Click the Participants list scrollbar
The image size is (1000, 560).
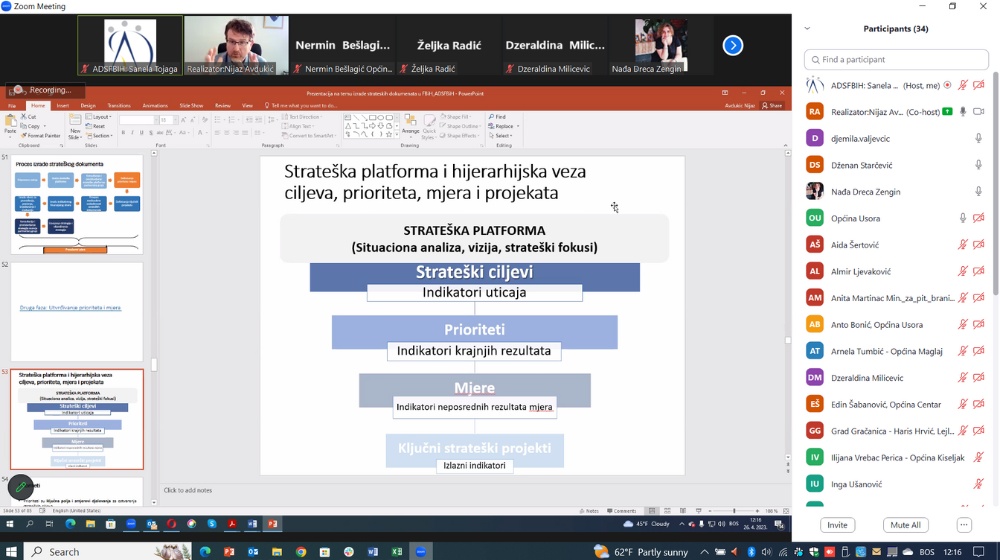click(996, 185)
